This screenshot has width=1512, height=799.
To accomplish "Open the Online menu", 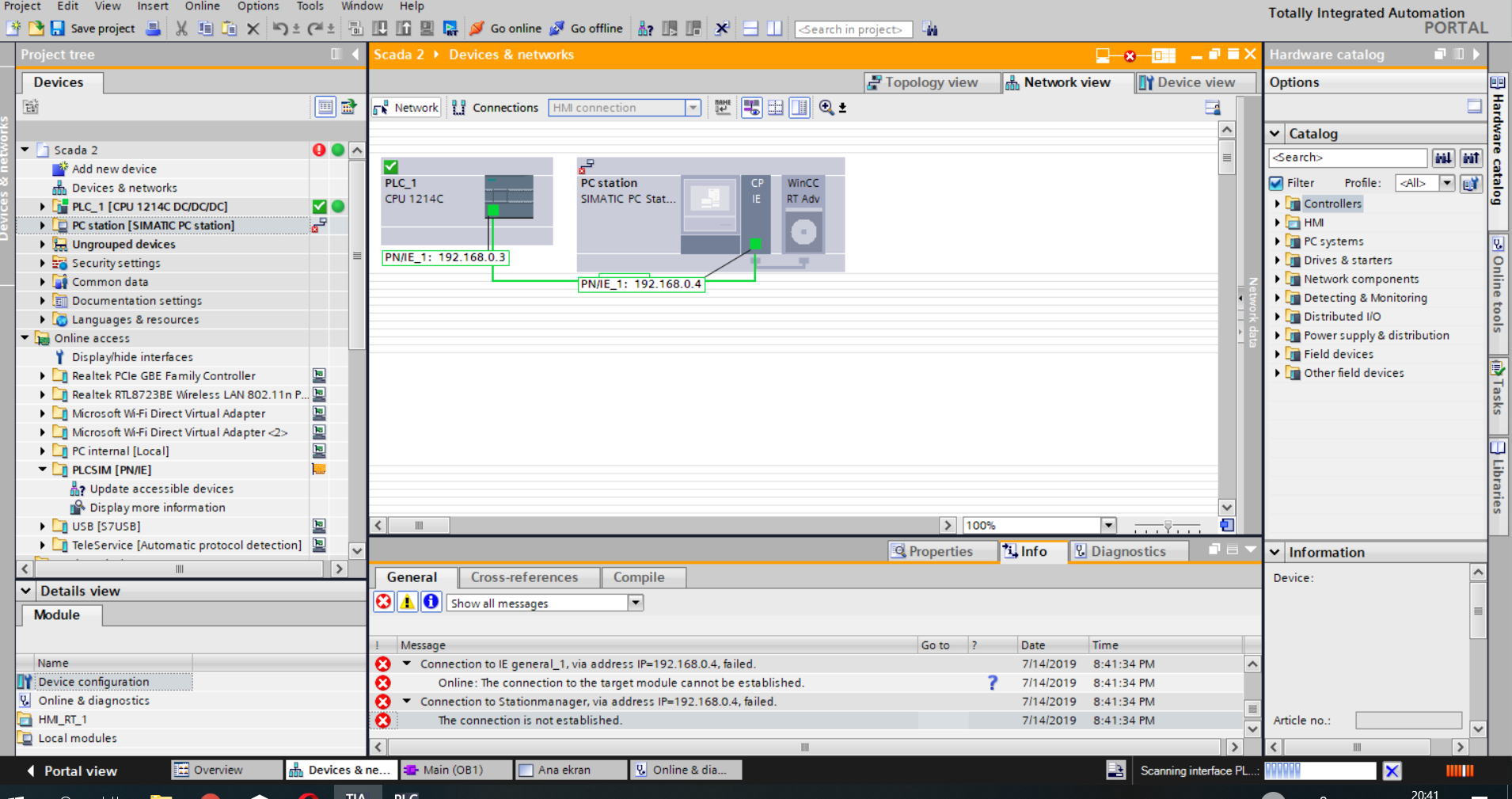I will pos(203,6).
